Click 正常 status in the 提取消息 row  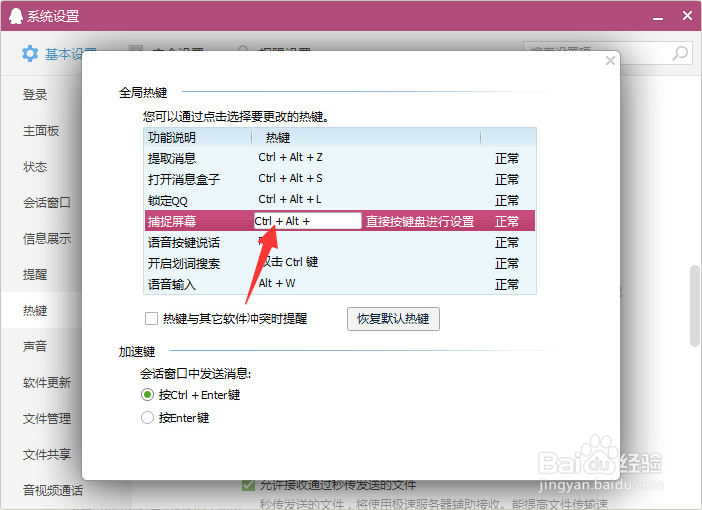[x=507, y=158]
